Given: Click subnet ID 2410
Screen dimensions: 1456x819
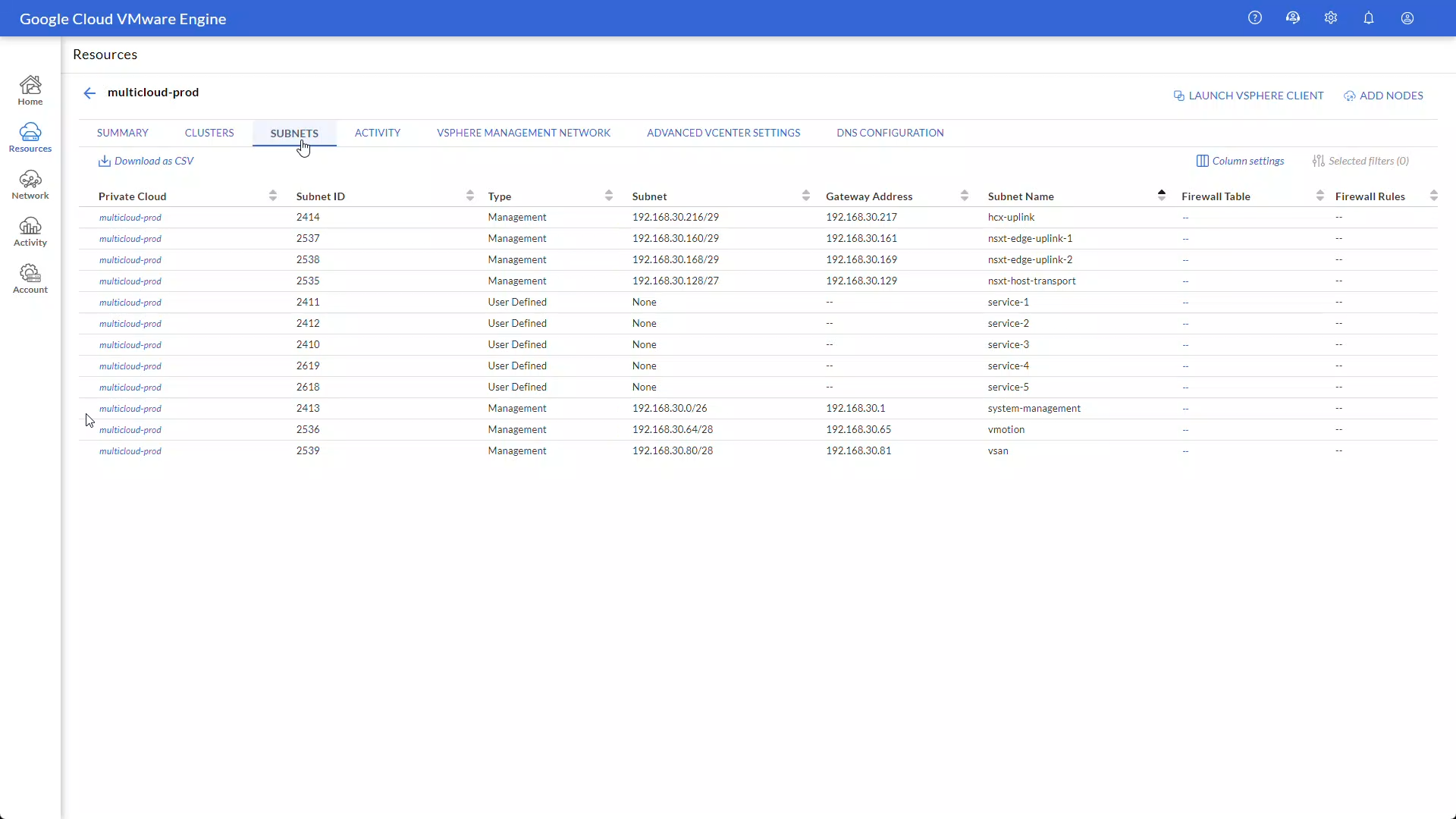Looking at the screenshot, I should point(308,344).
